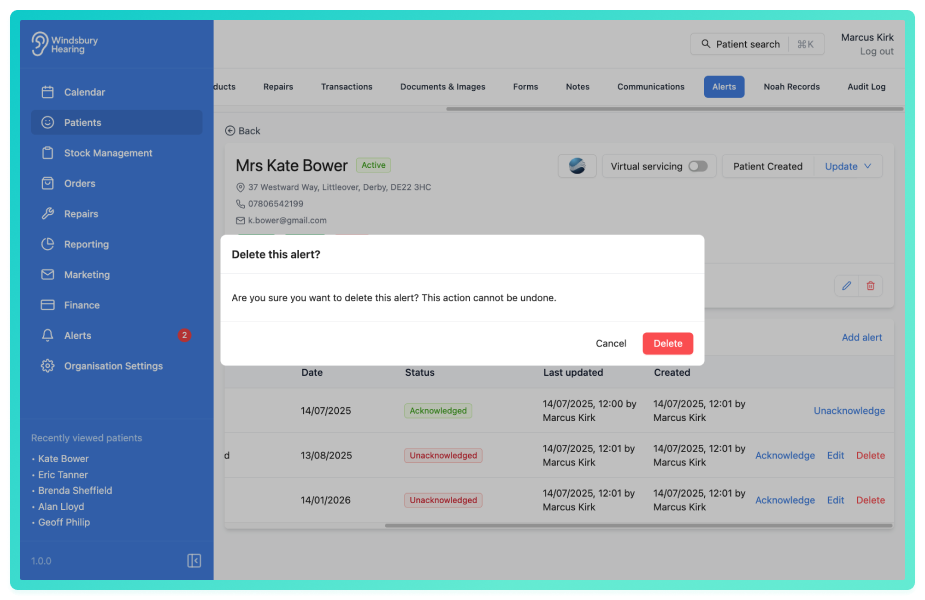Confirm with the red Delete button

[x=668, y=343]
